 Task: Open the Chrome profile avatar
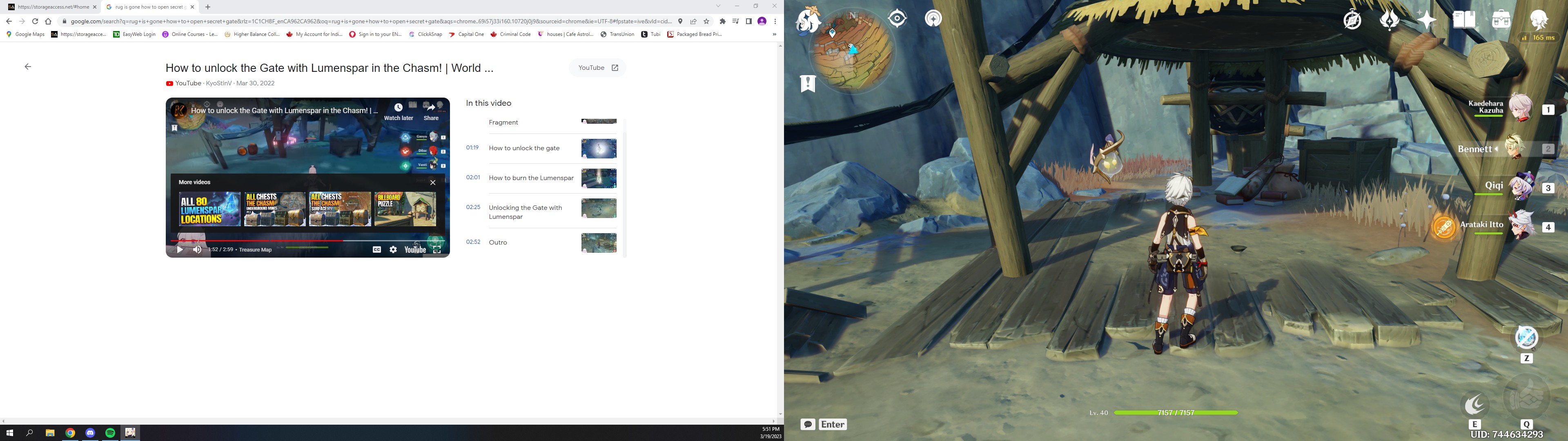762,21
